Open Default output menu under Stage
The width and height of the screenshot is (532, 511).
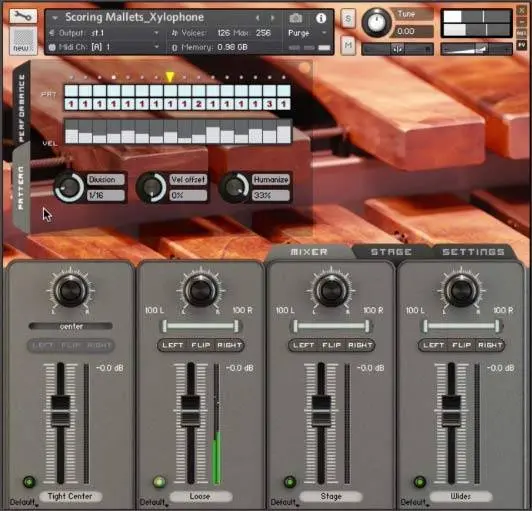284,502
